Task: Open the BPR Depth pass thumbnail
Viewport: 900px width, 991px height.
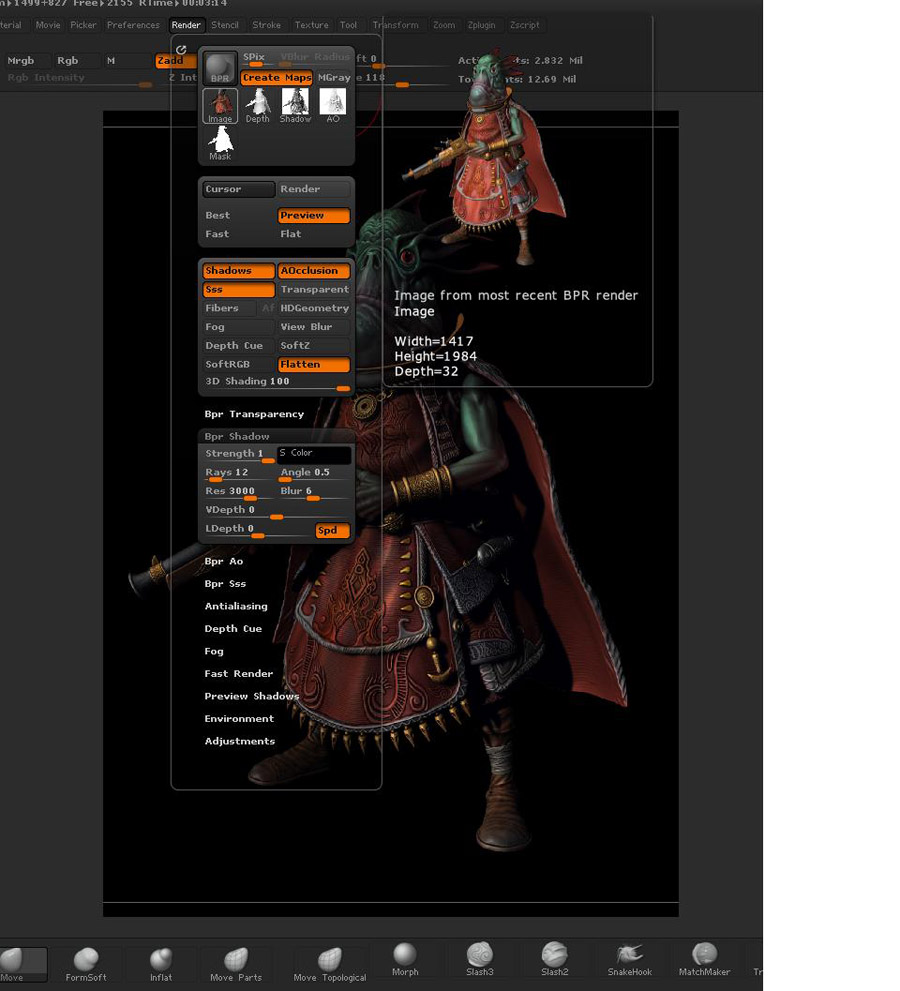Action: (257, 106)
